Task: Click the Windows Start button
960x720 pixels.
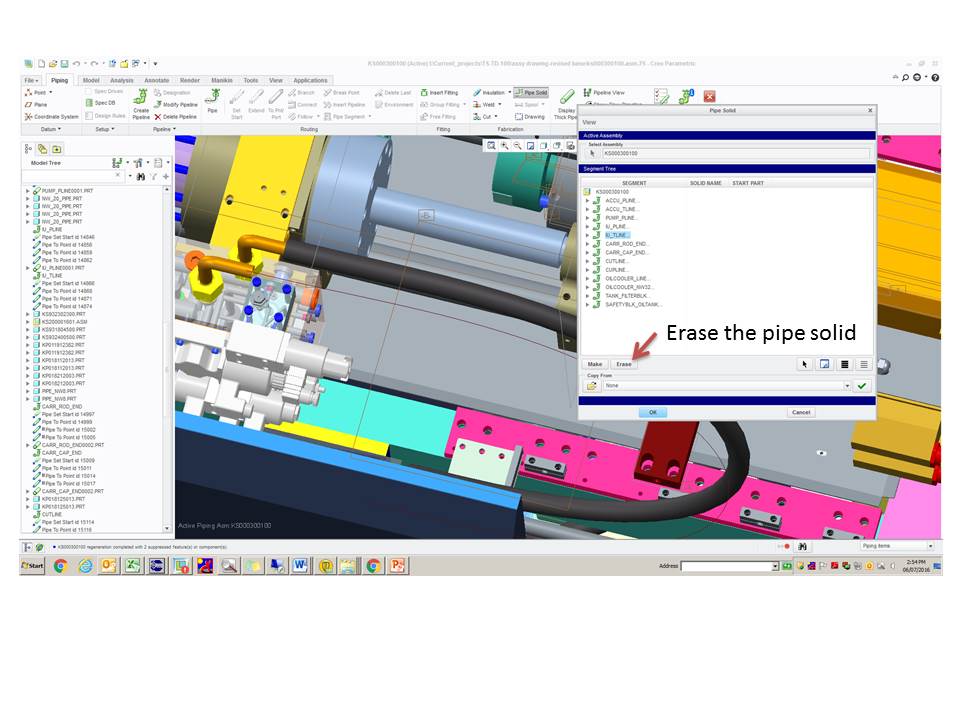Action: point(33,566)
